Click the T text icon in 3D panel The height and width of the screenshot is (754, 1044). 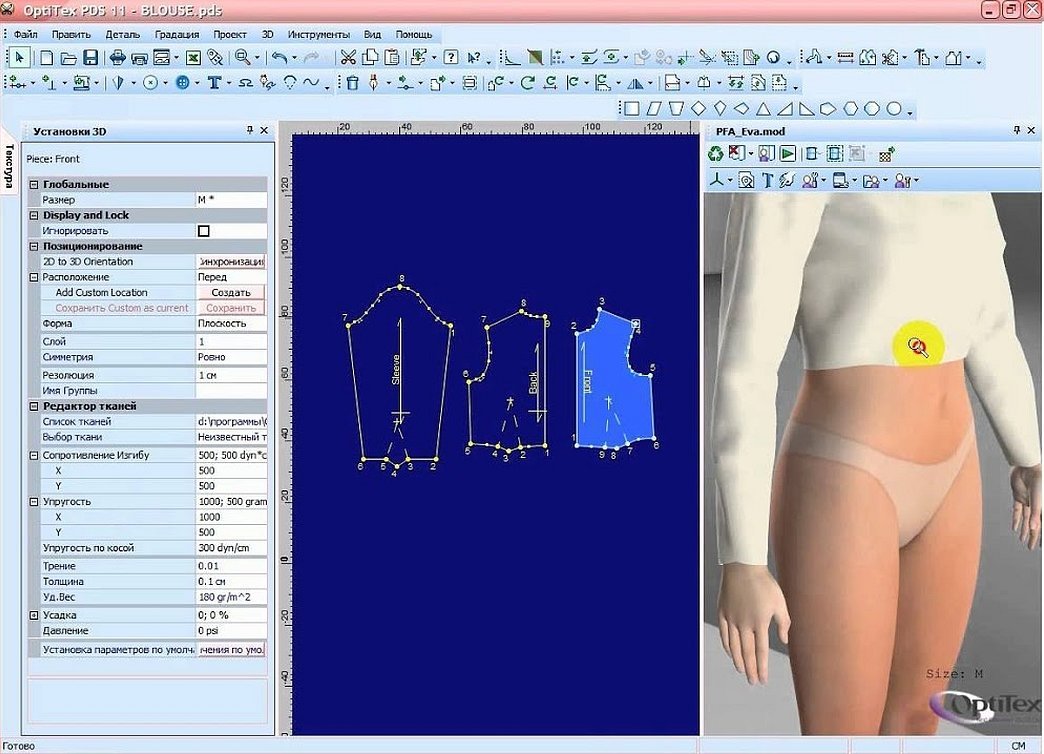tap(767, 181)
